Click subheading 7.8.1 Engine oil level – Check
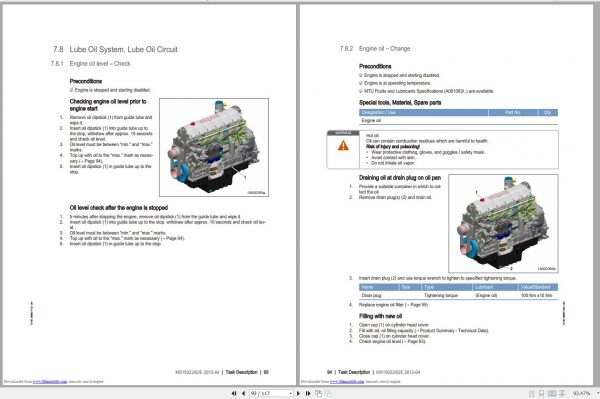Viewport: 600px width, 399px height. pyautogui.click(x=90, y=64)
